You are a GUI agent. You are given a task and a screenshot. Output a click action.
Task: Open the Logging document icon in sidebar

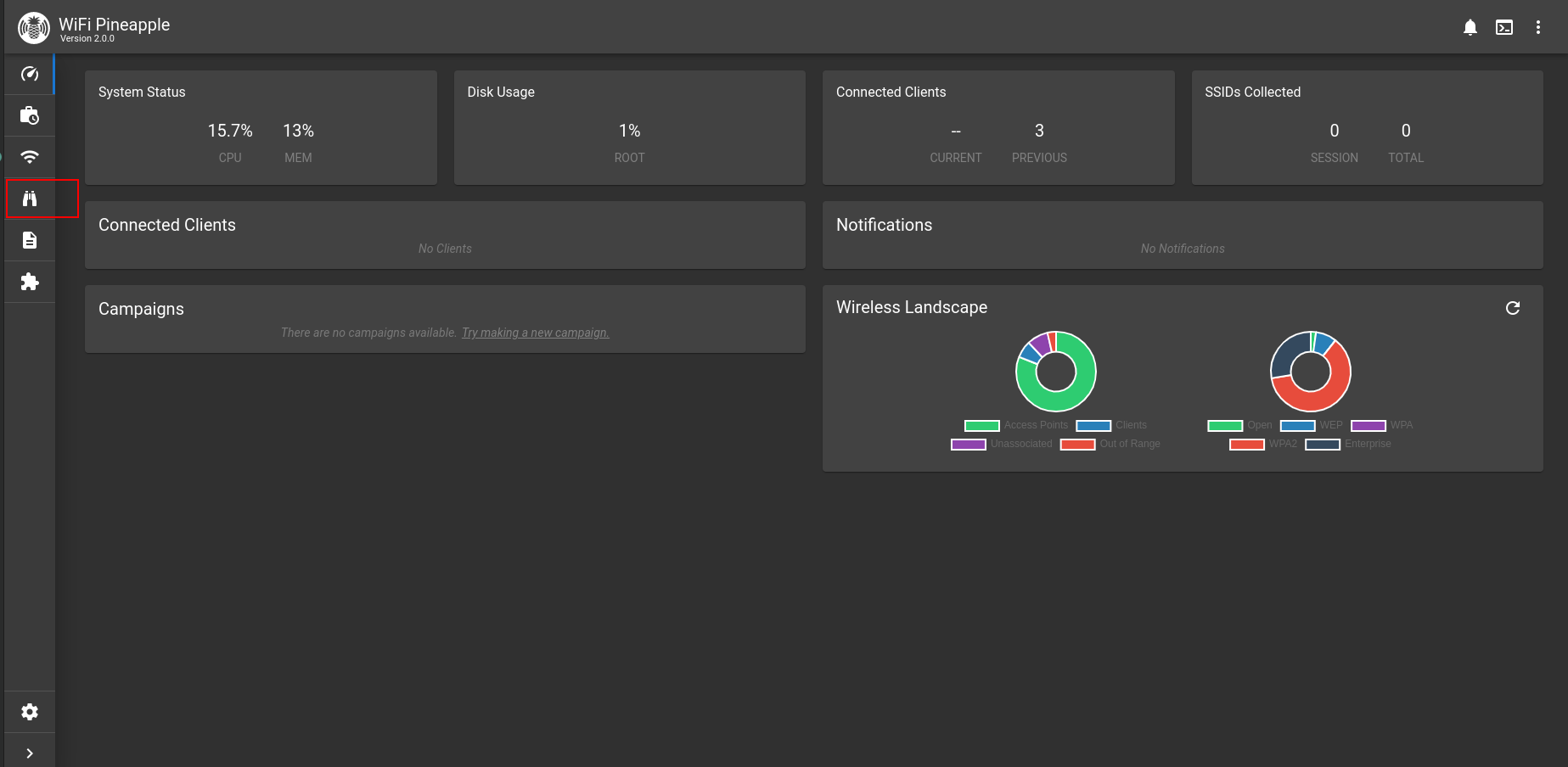pyautogui.click(x=30, y=240)
